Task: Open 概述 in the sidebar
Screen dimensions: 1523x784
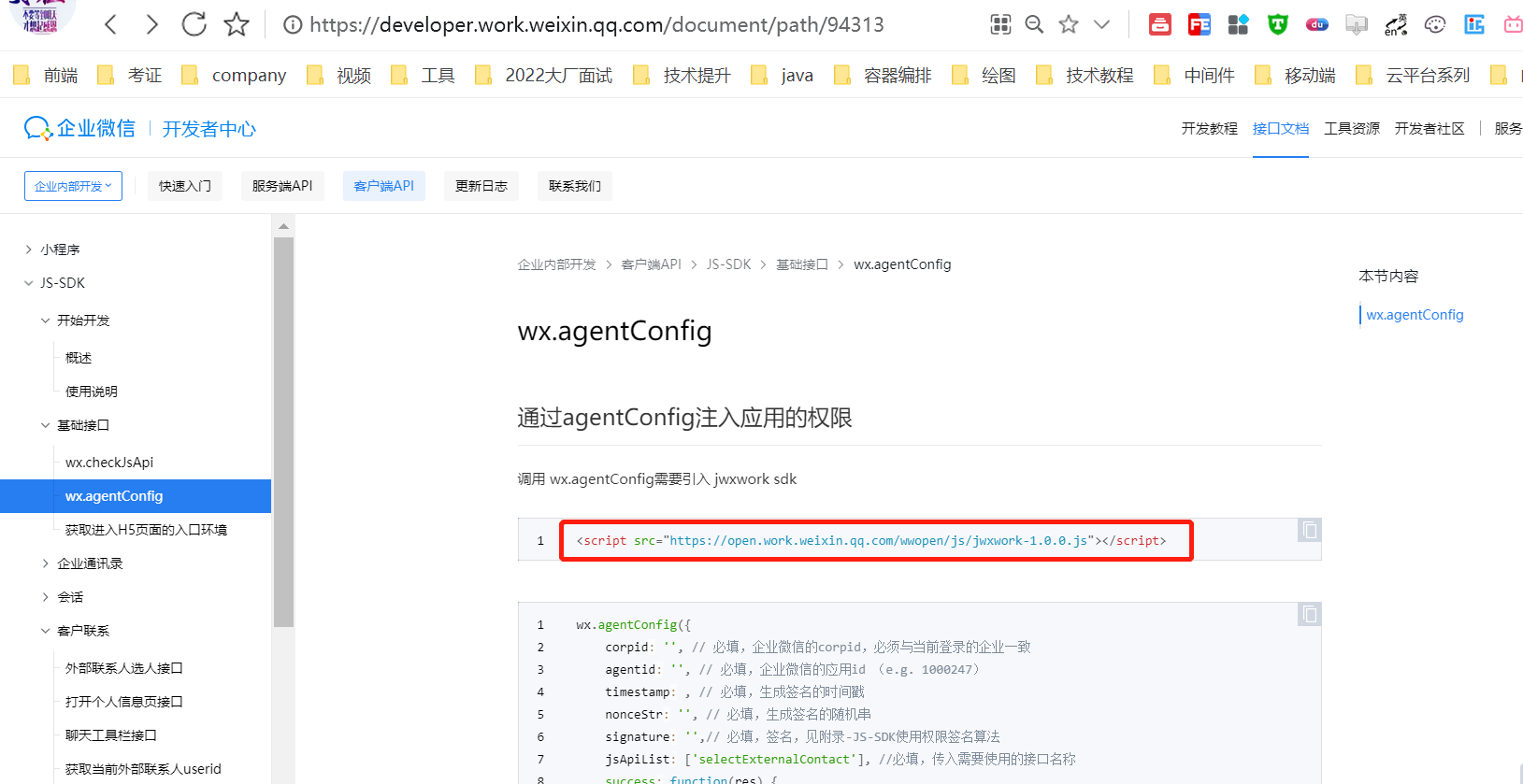Action: (79, 358)
